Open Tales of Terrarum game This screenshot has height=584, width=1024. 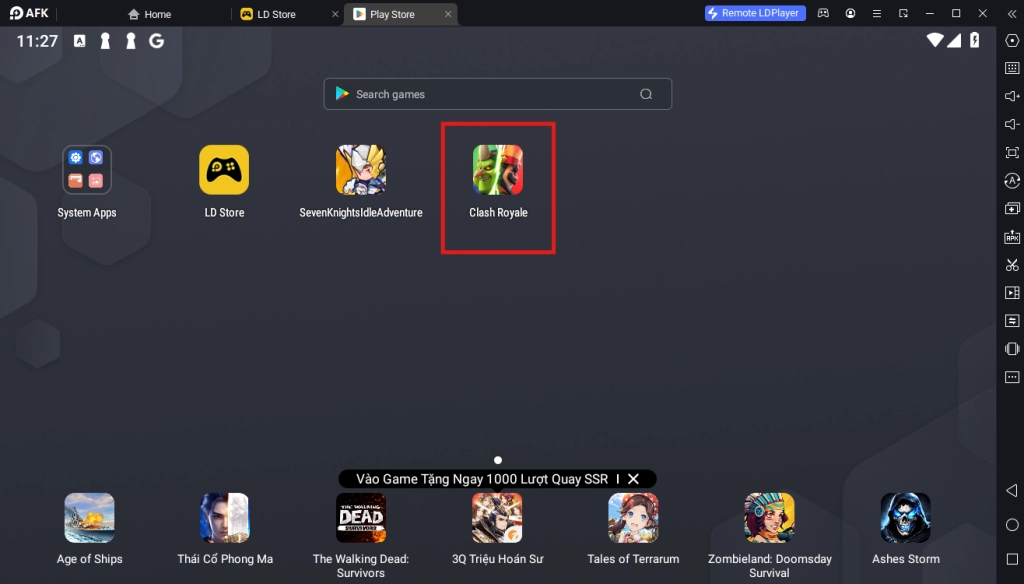[x=633, y=518]
